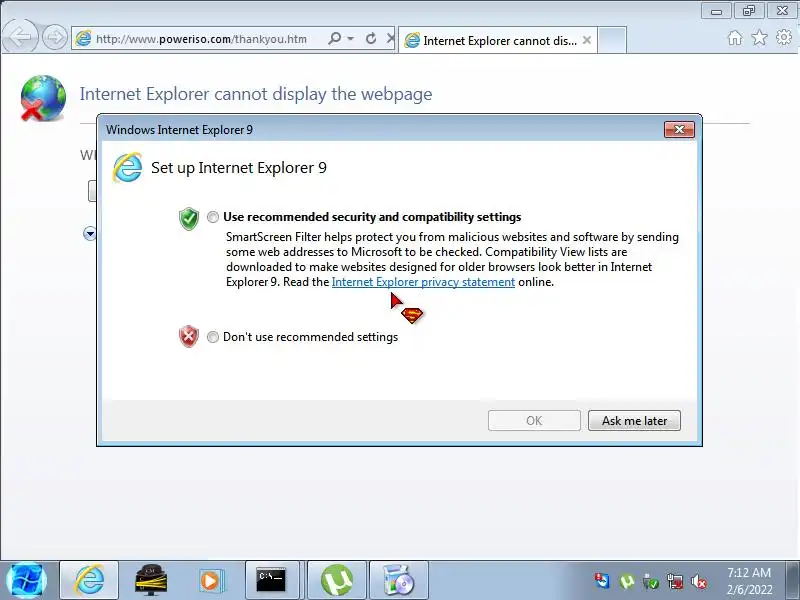Click the globe error icon on page
This screenshot has height=600, width=800.
tap(43, 98)
